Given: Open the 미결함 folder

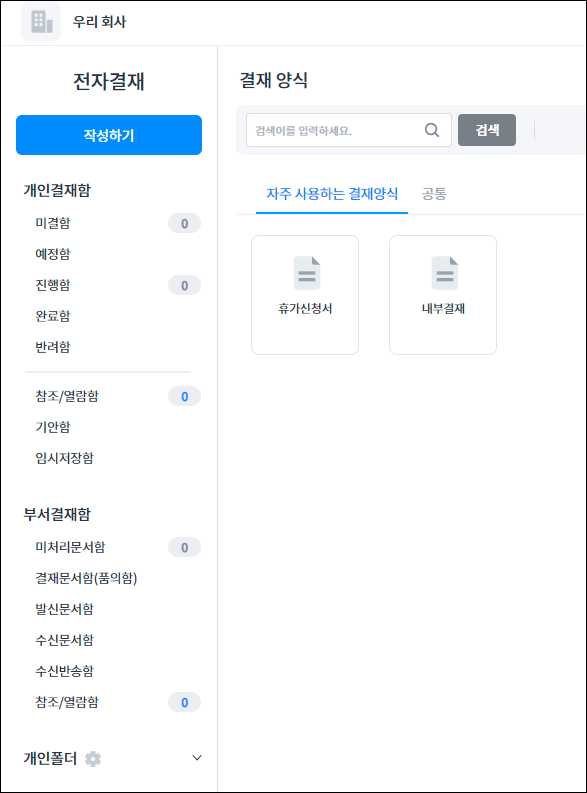Looking at the screenshot, I should (53, 223).
